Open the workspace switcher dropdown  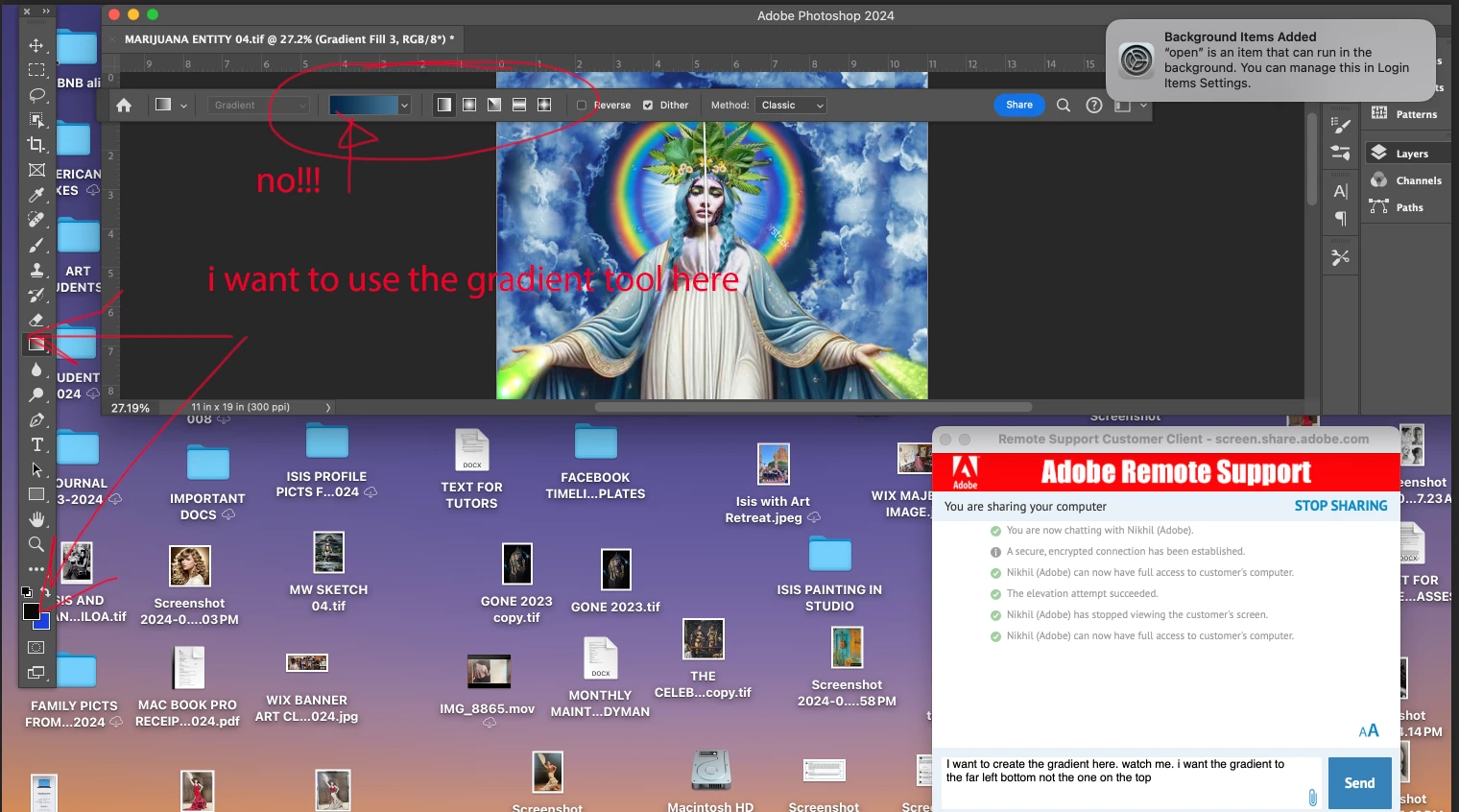pos(1130,106)
